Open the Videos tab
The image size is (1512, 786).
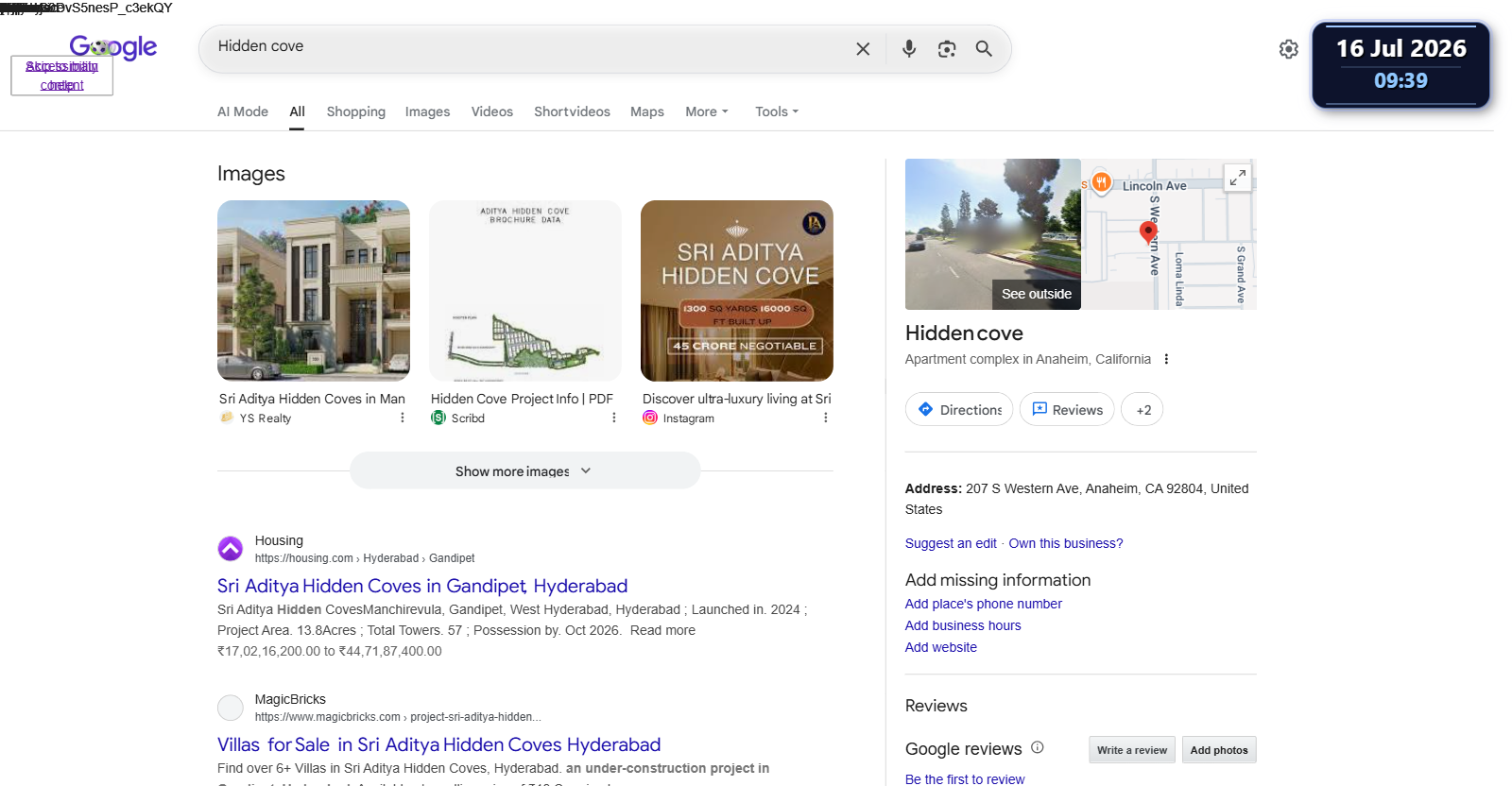click(x=492, y=111)
